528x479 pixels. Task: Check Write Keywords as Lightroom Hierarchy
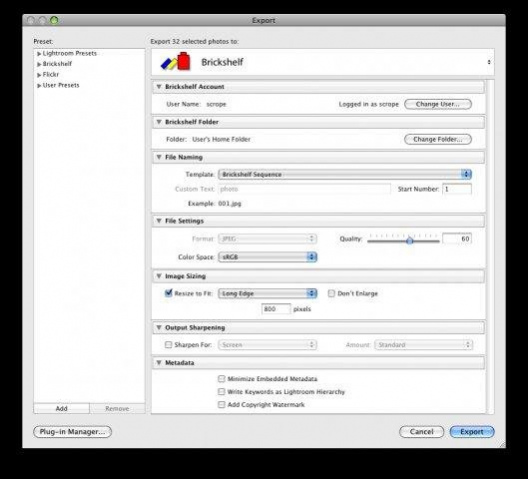[221, 392]
